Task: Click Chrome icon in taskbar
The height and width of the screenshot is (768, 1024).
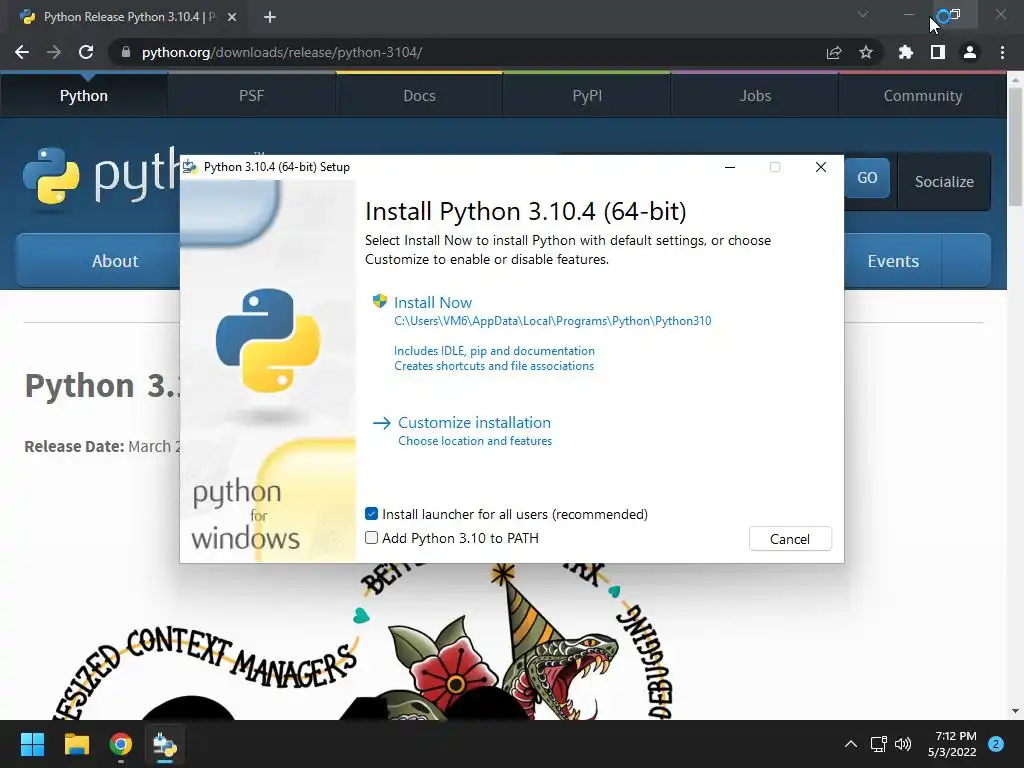Action: pos(121,744)
